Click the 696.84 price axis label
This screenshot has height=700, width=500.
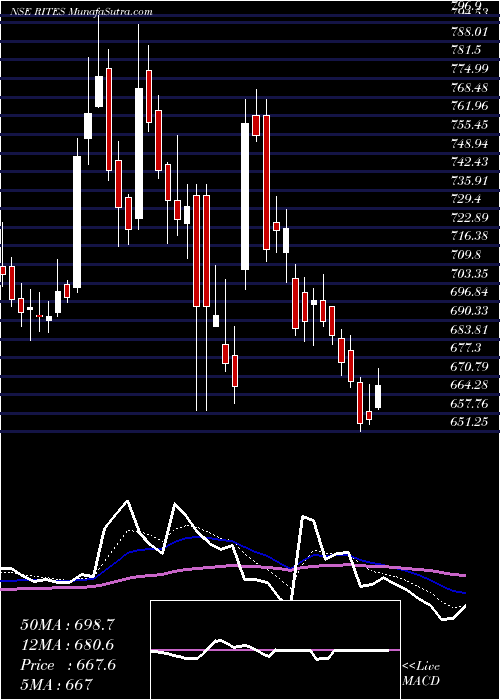pos(469,292)
